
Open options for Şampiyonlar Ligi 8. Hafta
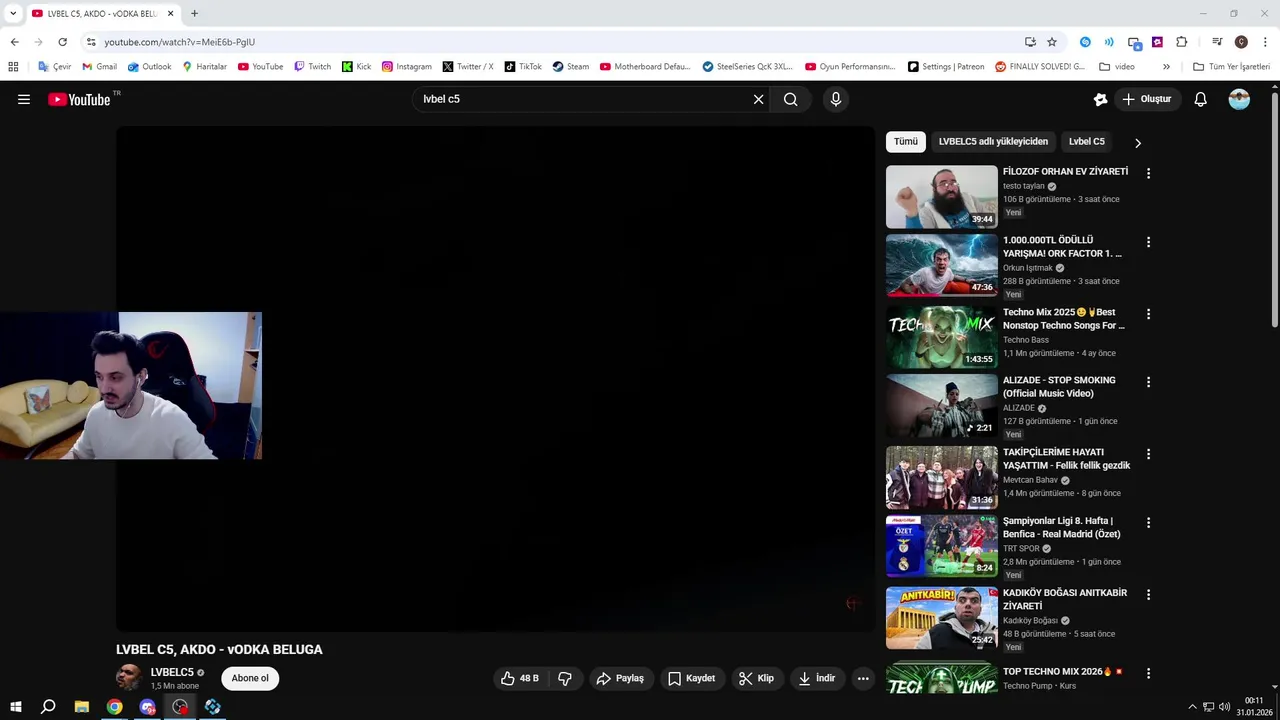[1148, 523]
